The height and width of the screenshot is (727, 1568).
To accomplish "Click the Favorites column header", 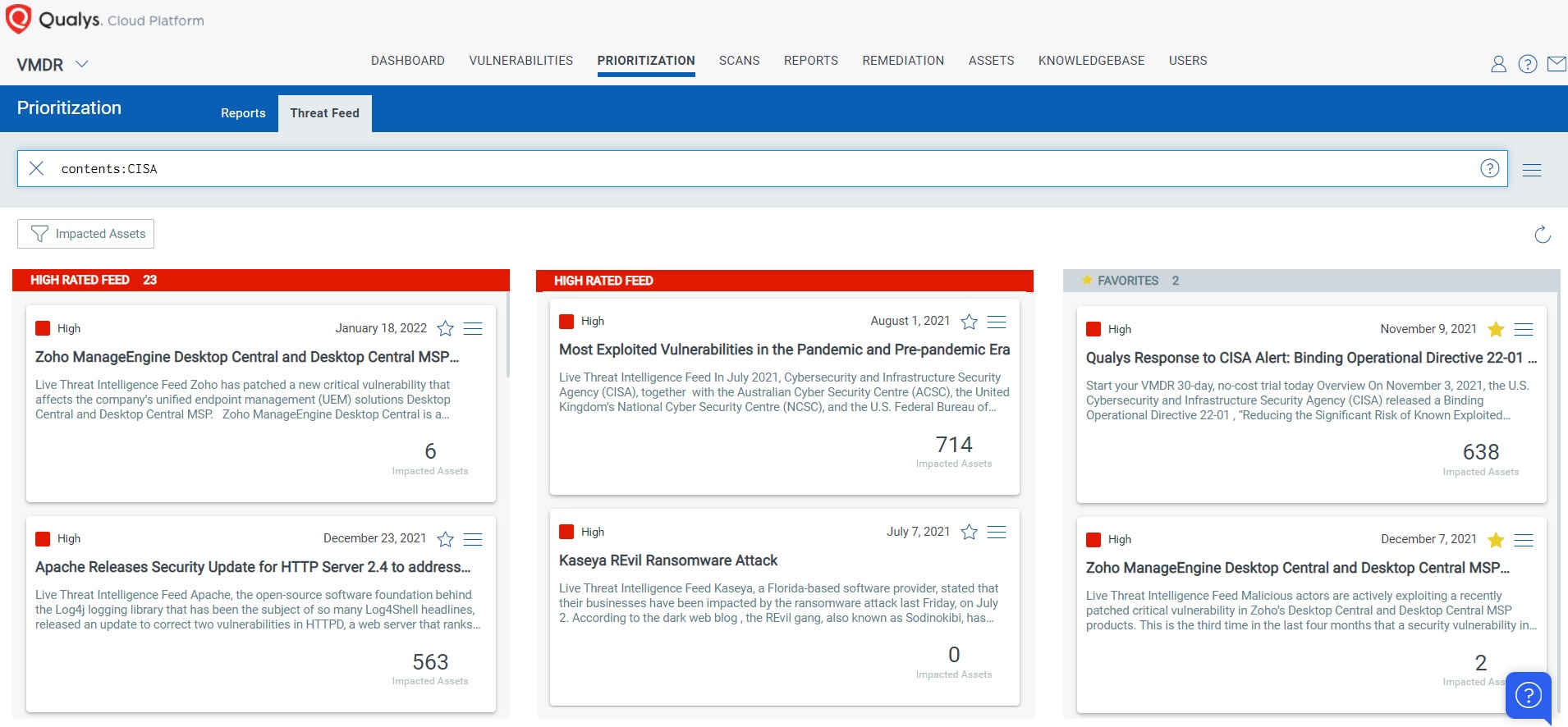I will [1311, 281].
